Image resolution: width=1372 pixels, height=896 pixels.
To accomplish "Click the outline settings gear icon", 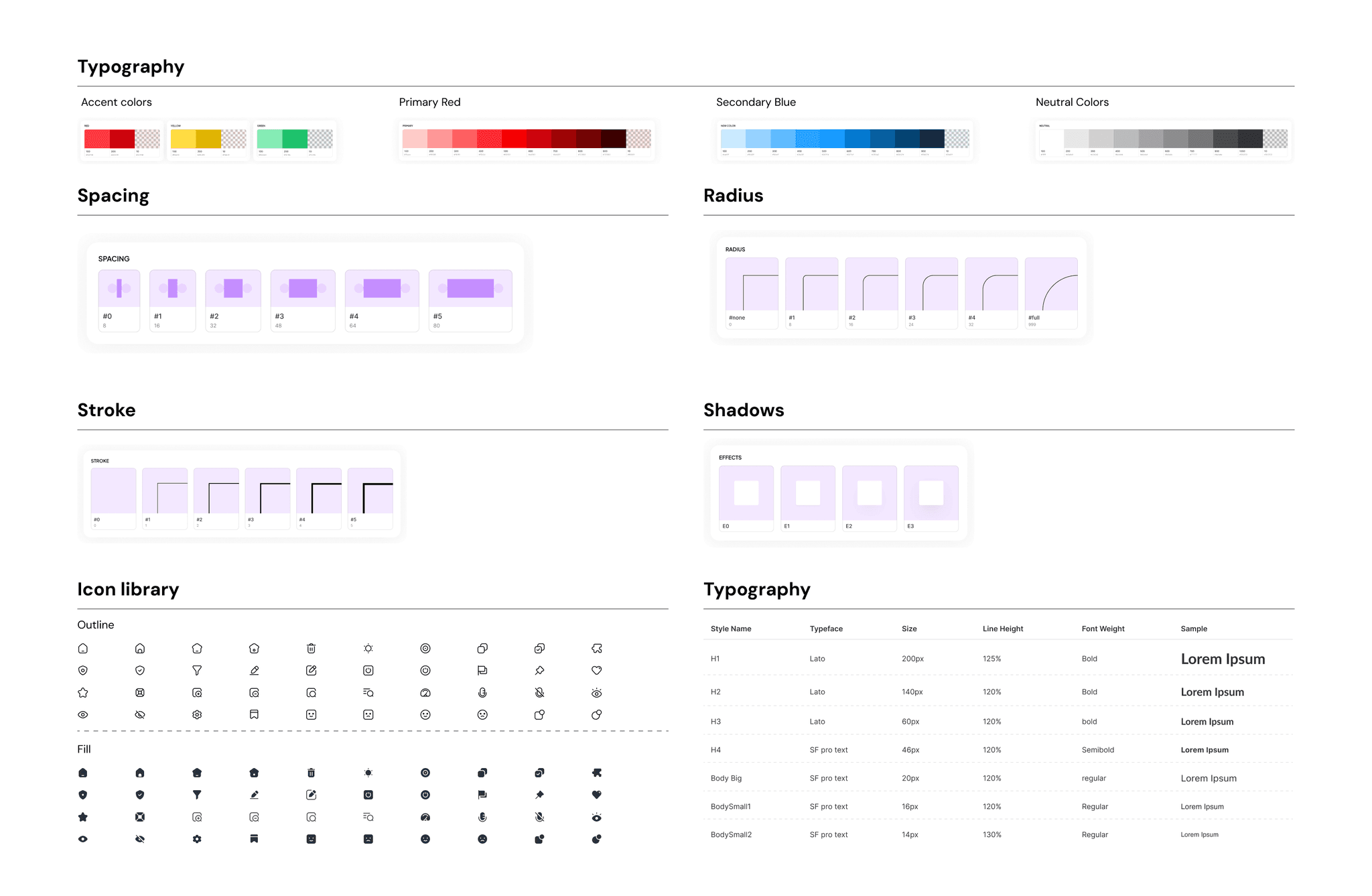I will (197, 714).
